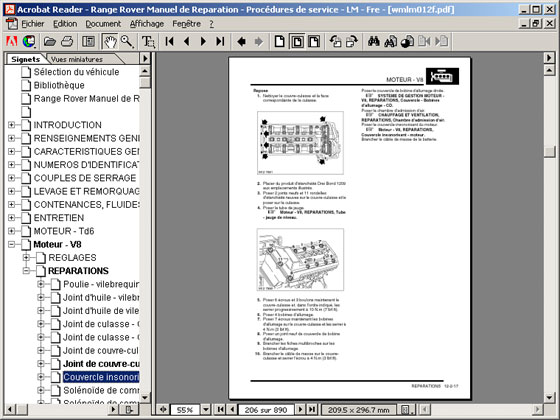Print the document using printer icon
This screenshot has width=560, height=420.
click(x=67, y=42)
